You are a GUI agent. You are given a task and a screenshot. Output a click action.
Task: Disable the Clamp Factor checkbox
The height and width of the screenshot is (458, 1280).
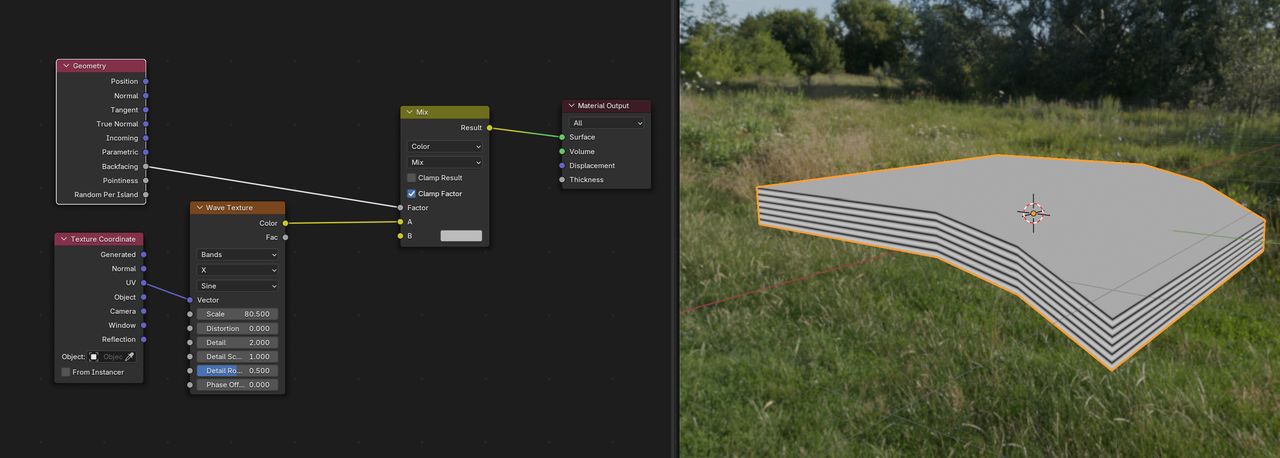(x=411, y=194)
